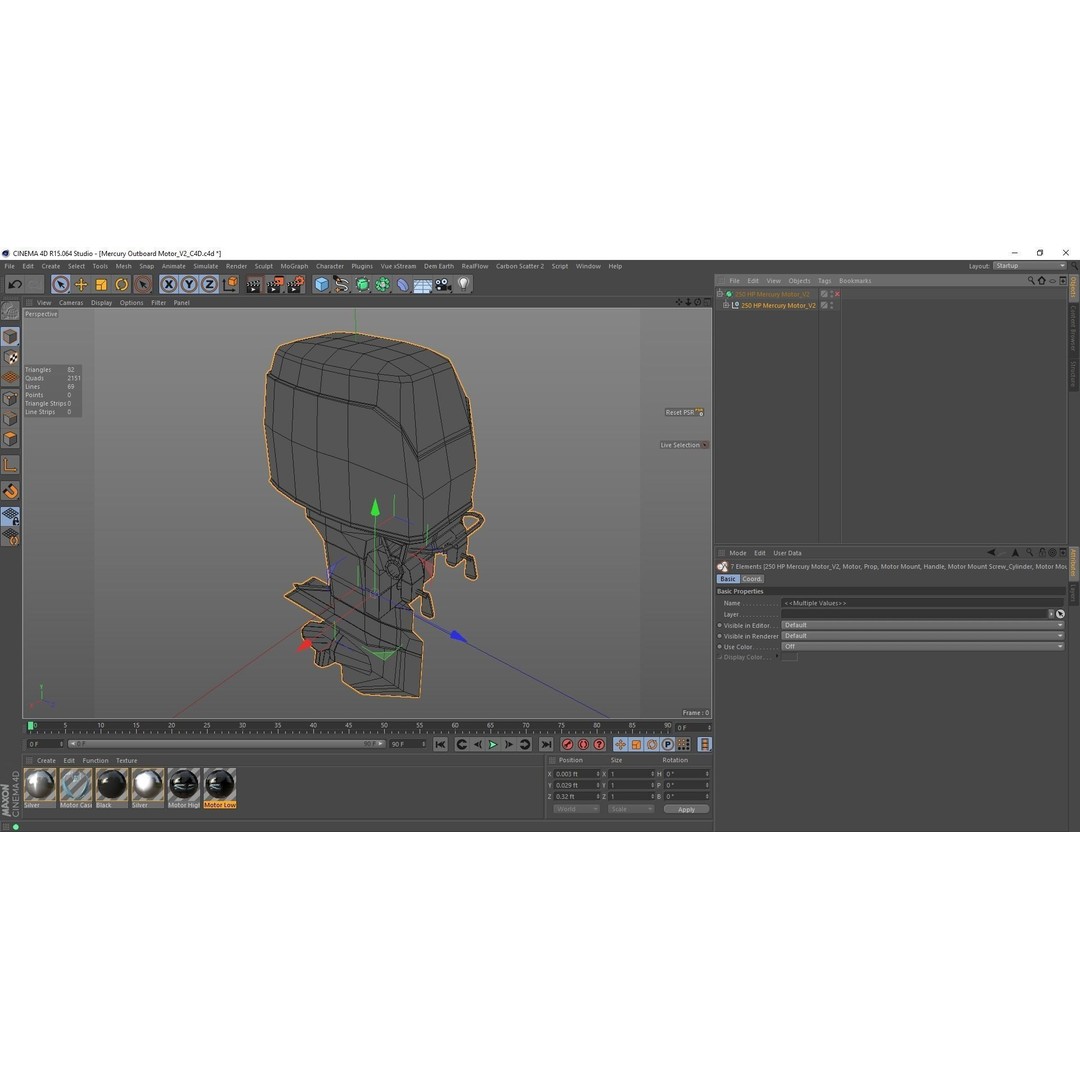Toggle the X axis lock
1080x1080 pixels.
(169, 284)
